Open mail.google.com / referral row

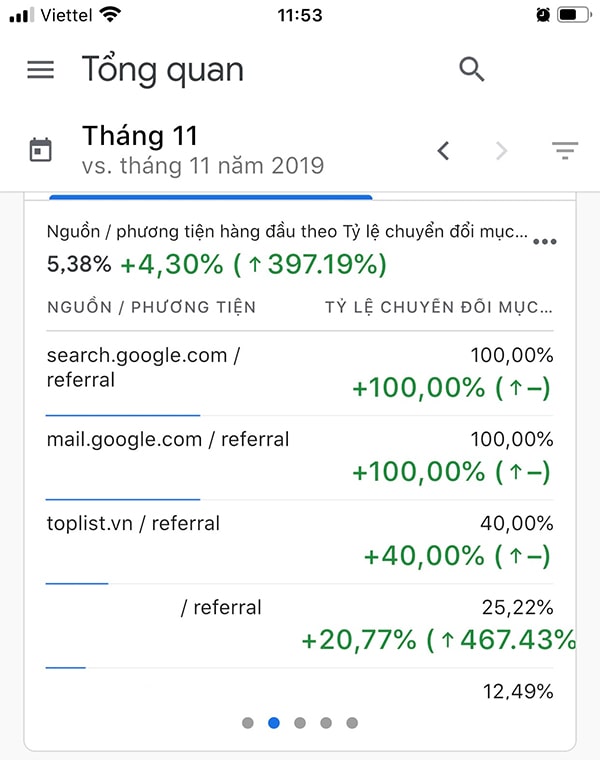point(167,439)
